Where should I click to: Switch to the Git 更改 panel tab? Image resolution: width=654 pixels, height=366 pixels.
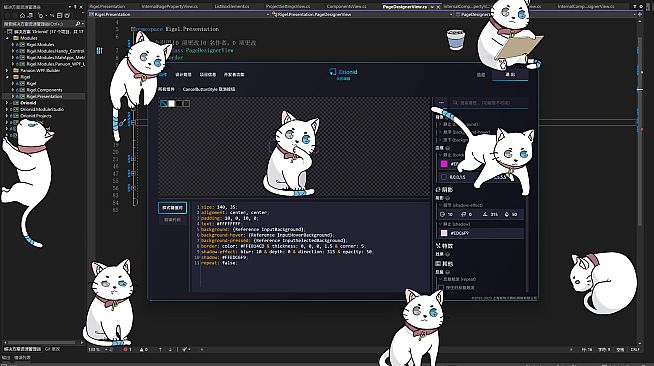53,349
